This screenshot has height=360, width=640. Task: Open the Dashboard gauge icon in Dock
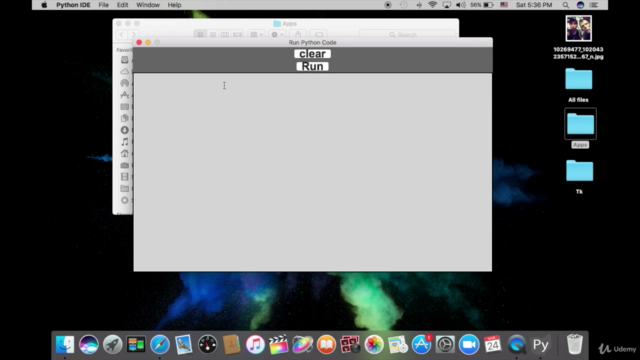click(x=207, y=344)
